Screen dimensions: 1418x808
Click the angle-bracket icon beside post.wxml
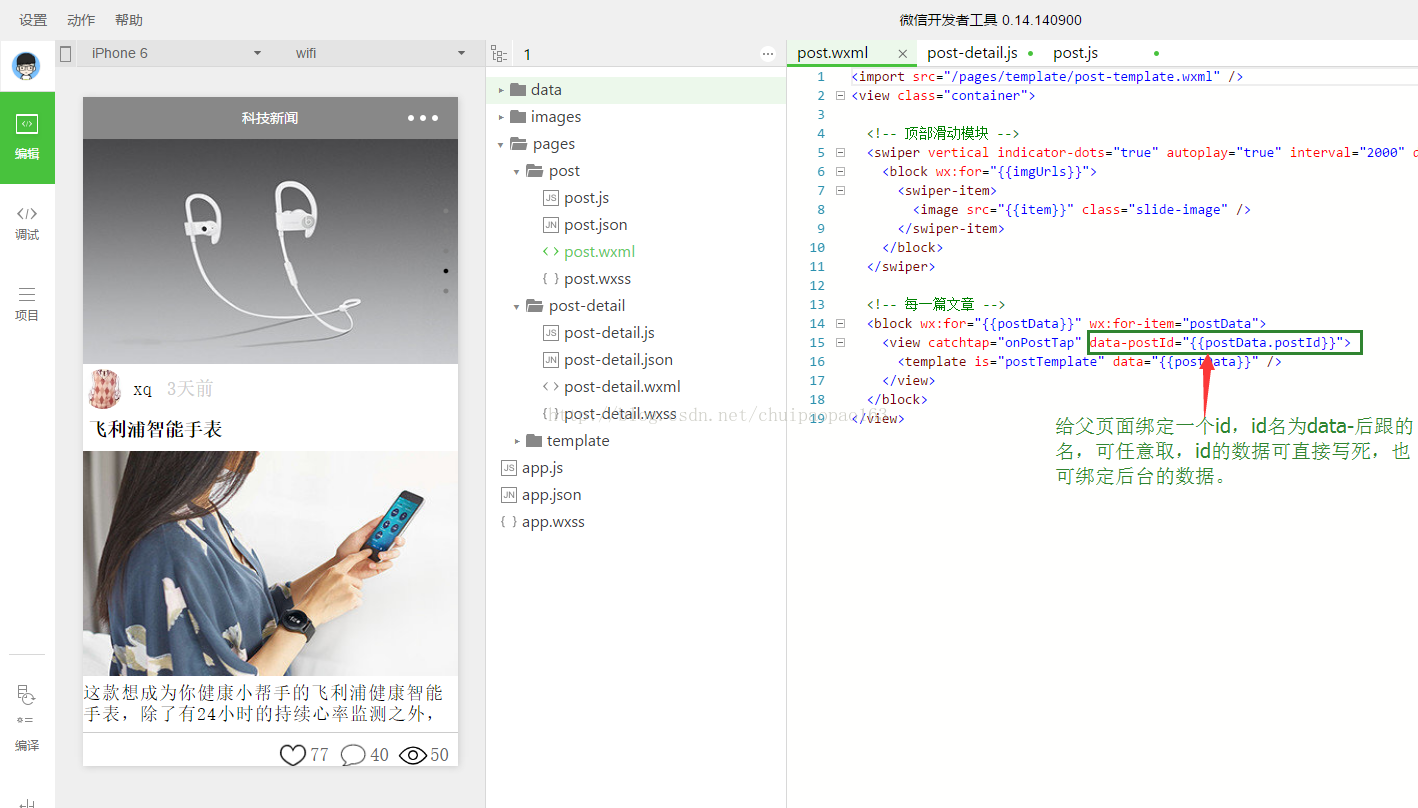coord(551,252)
